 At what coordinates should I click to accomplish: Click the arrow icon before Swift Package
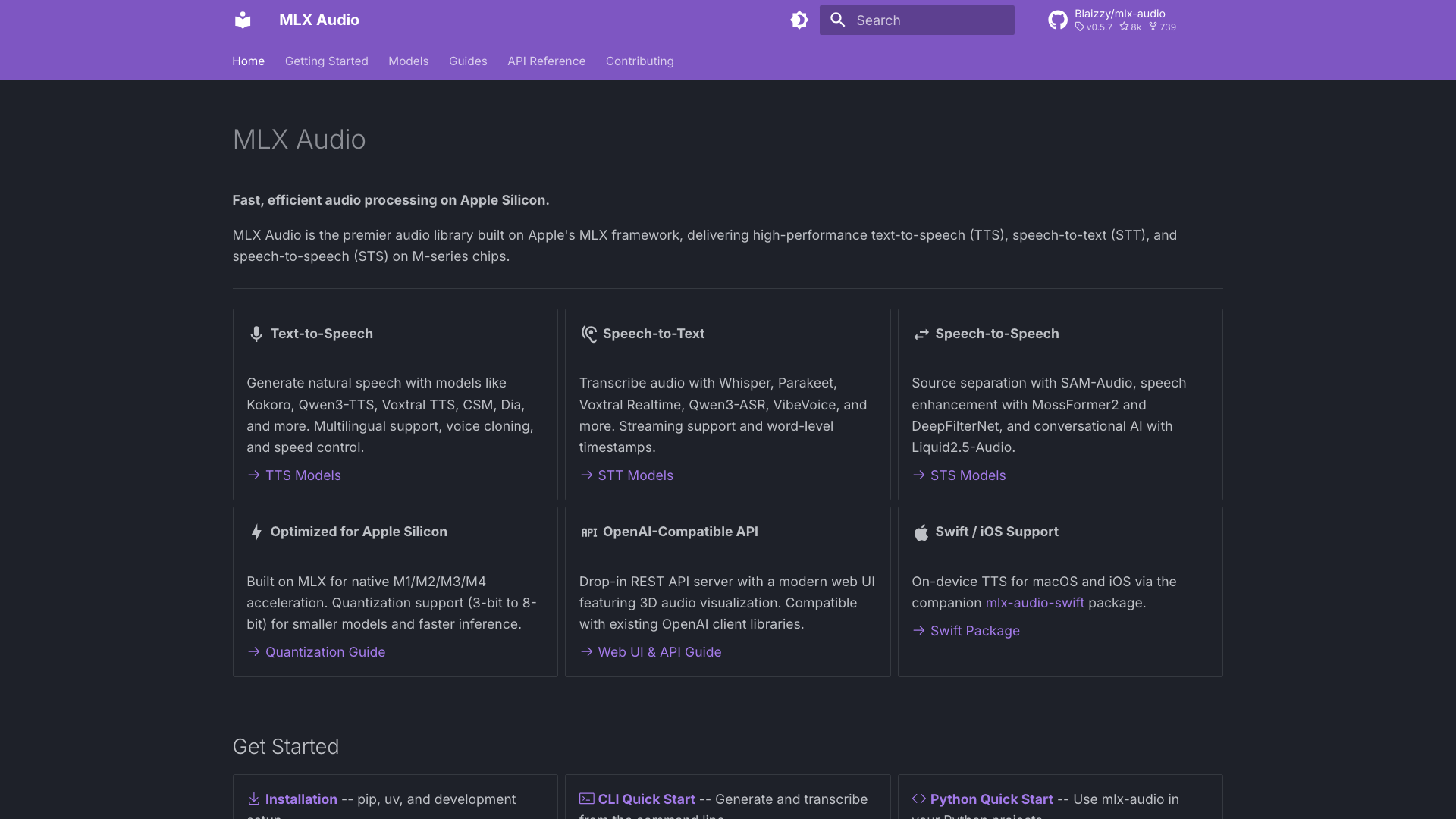click(x=919, y=630)
